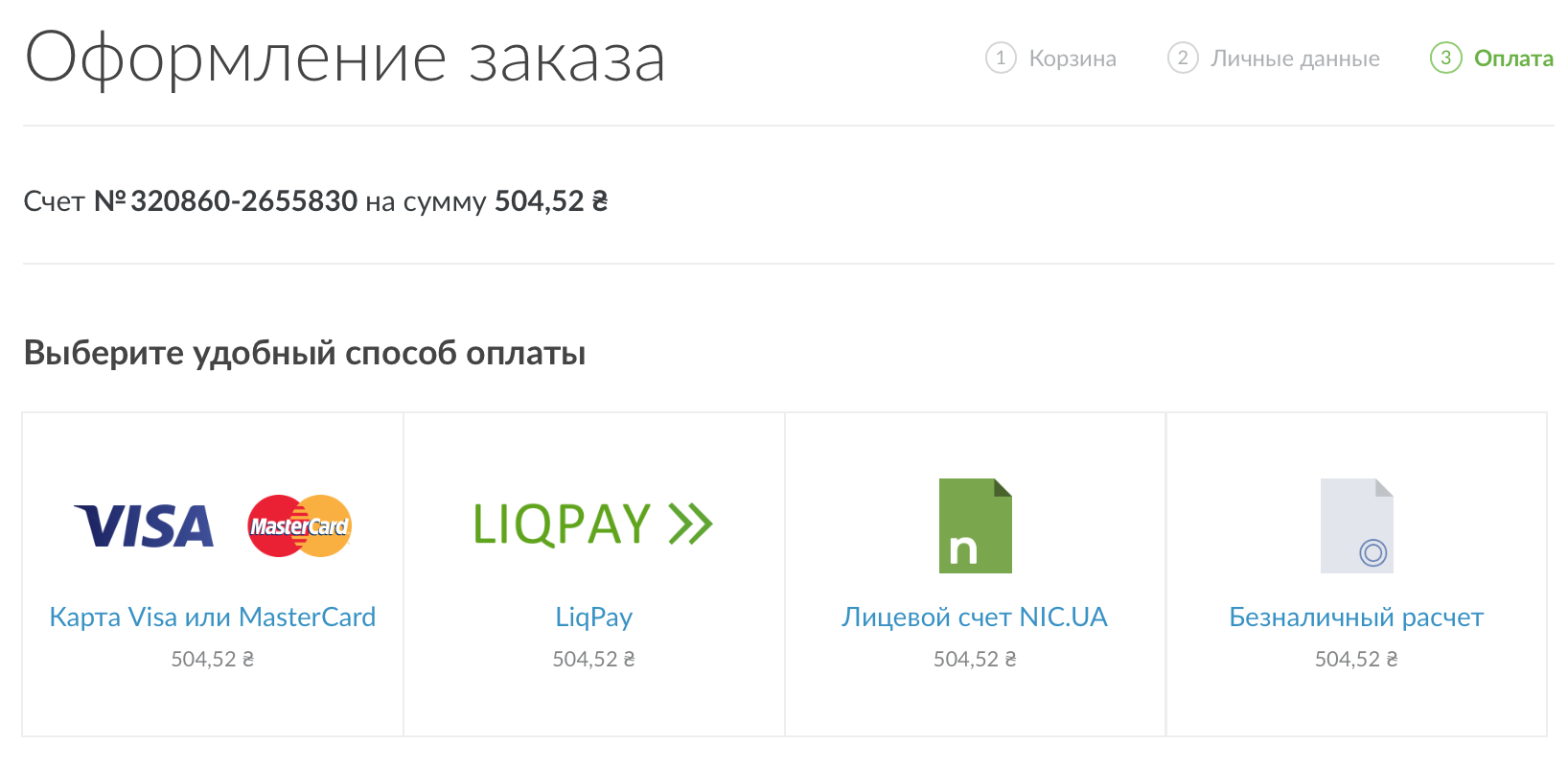The image size is (1568, 769).
Task: Choose Карта Visa или MasterCard link
Action: pos(212,617)
